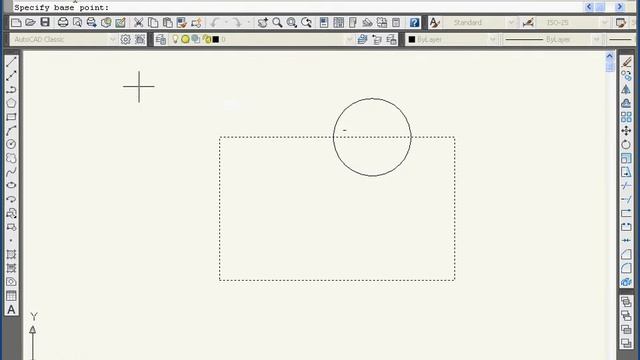The image size is (640, 360).
Task: Click layer 0 black color swatch
Action: (x=216, y=39)
